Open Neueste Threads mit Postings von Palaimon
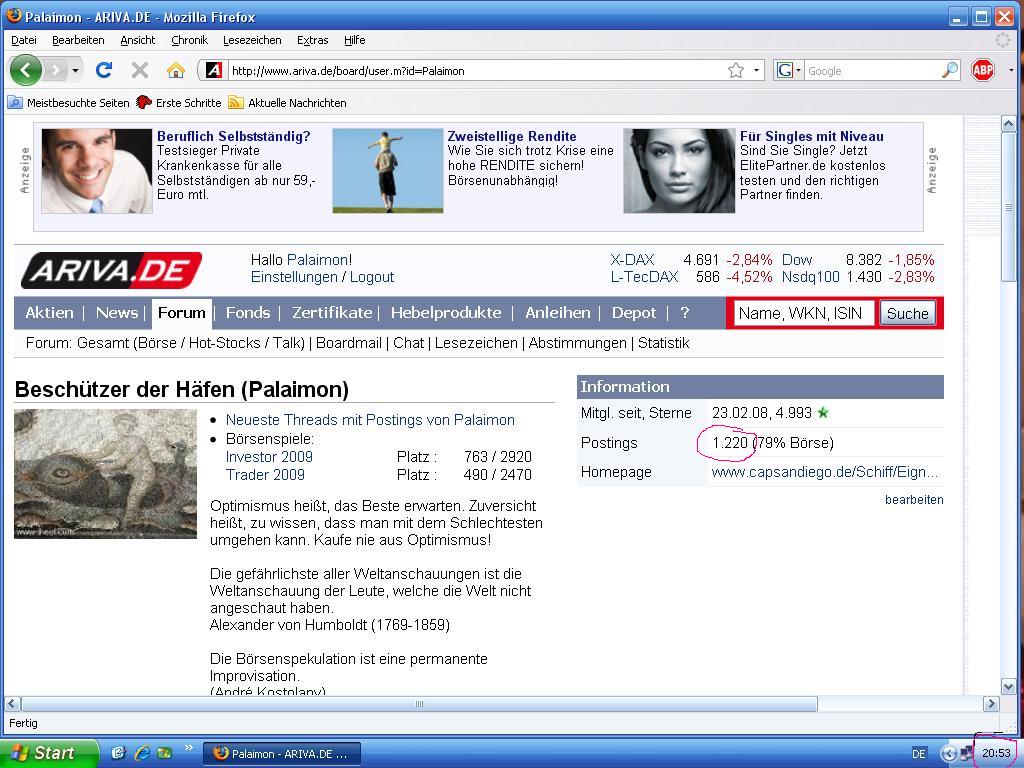The width and height of the screenshot is (1024, 768). 370,420
